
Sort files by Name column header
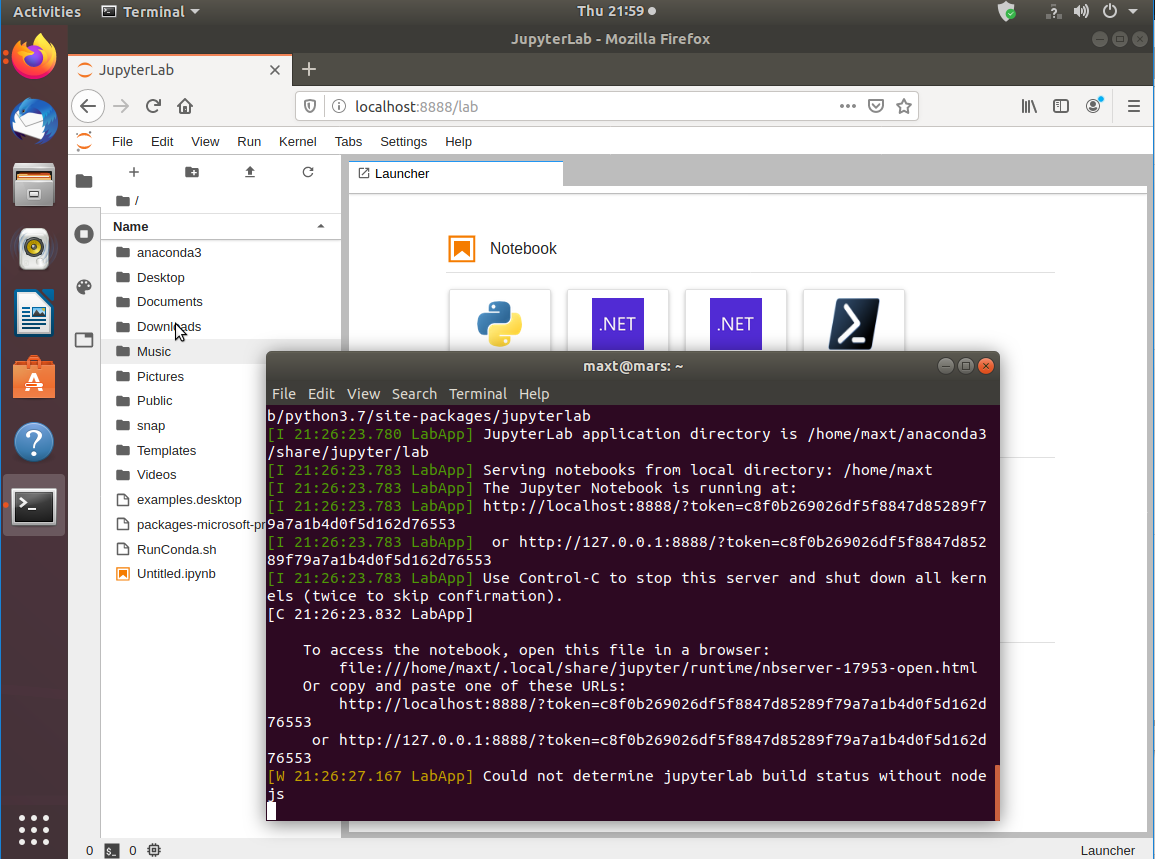pyautogui.click(x=220, y=226)
